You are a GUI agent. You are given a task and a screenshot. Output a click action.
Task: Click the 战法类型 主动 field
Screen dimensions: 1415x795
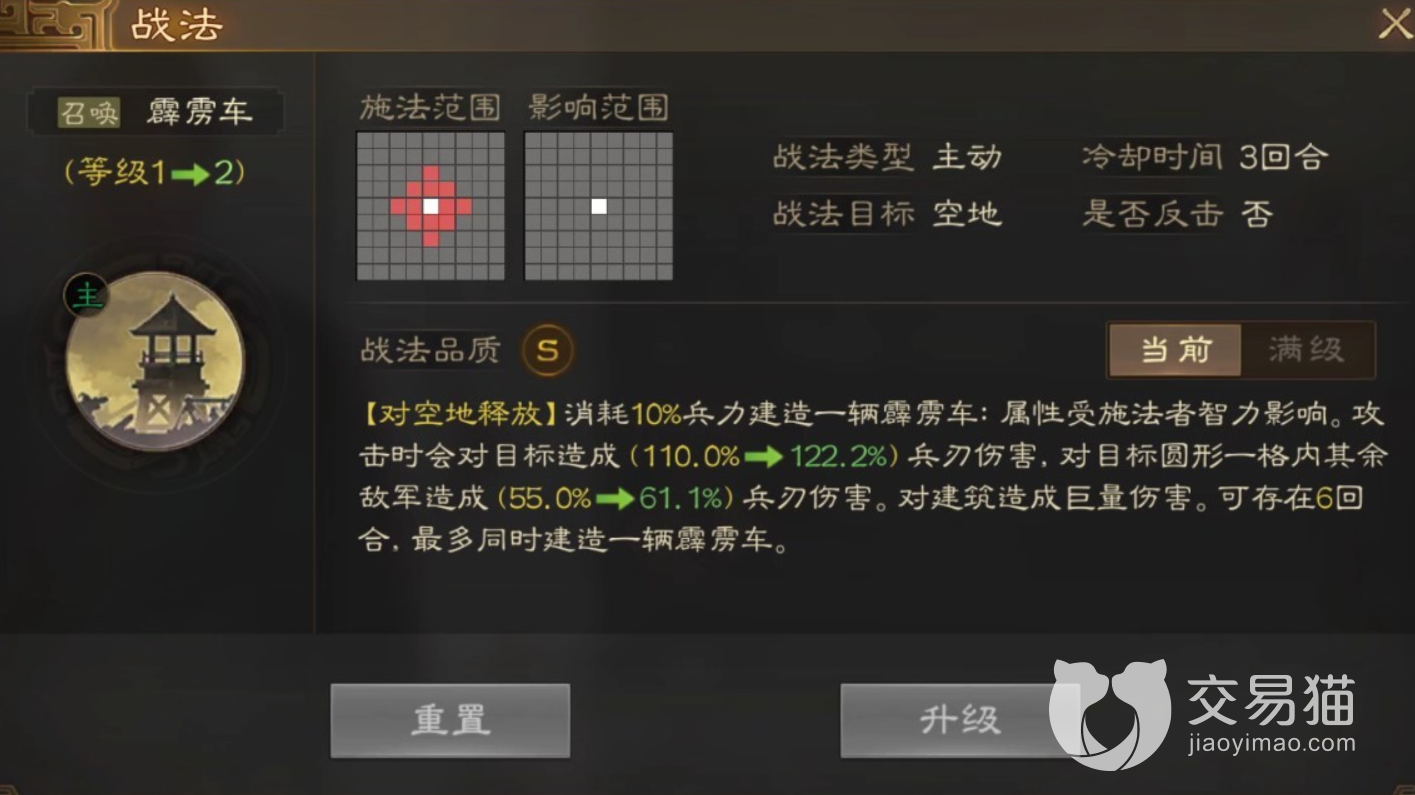886,157
